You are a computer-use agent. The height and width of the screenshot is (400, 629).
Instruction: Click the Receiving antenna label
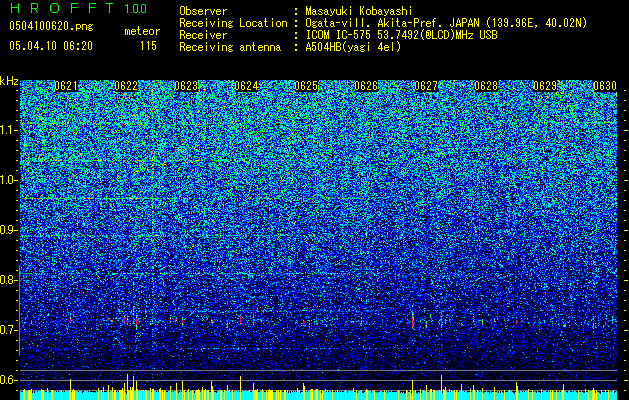[x=230, y=47]
